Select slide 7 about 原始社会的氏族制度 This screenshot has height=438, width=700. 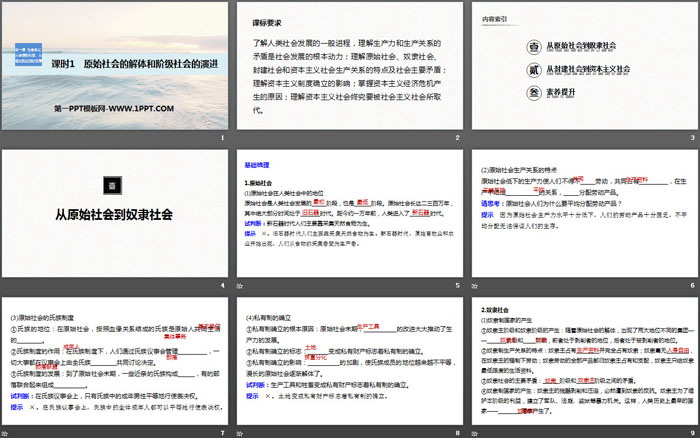[x=114, y=365]
